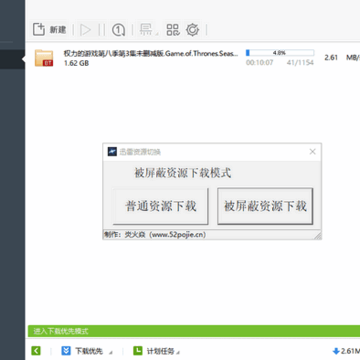
Task: Click the 2.61 MB/s speed in the task row
Action: click(x=342, y=57)
